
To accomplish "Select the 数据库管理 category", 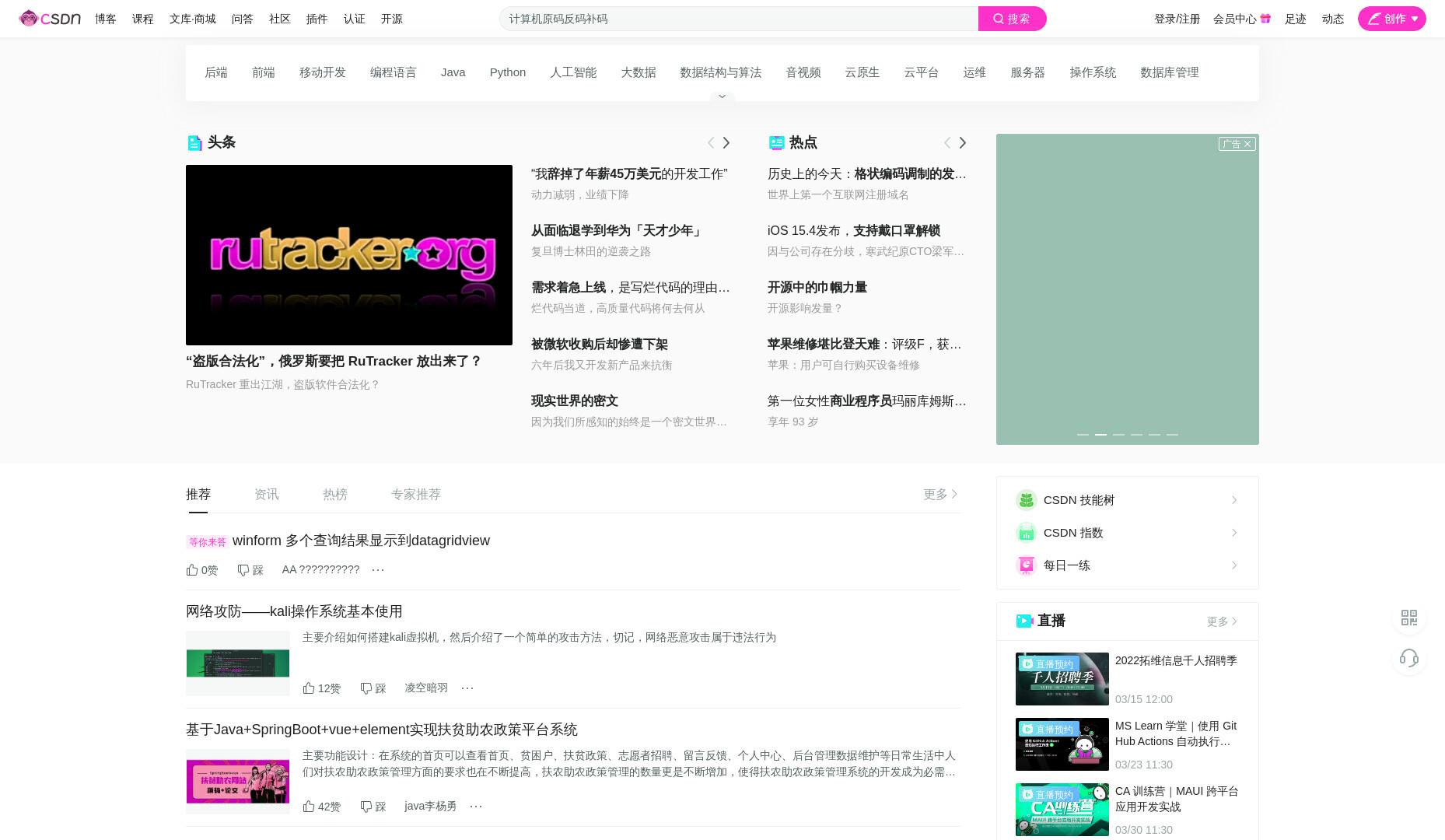I will (1170, 72).
